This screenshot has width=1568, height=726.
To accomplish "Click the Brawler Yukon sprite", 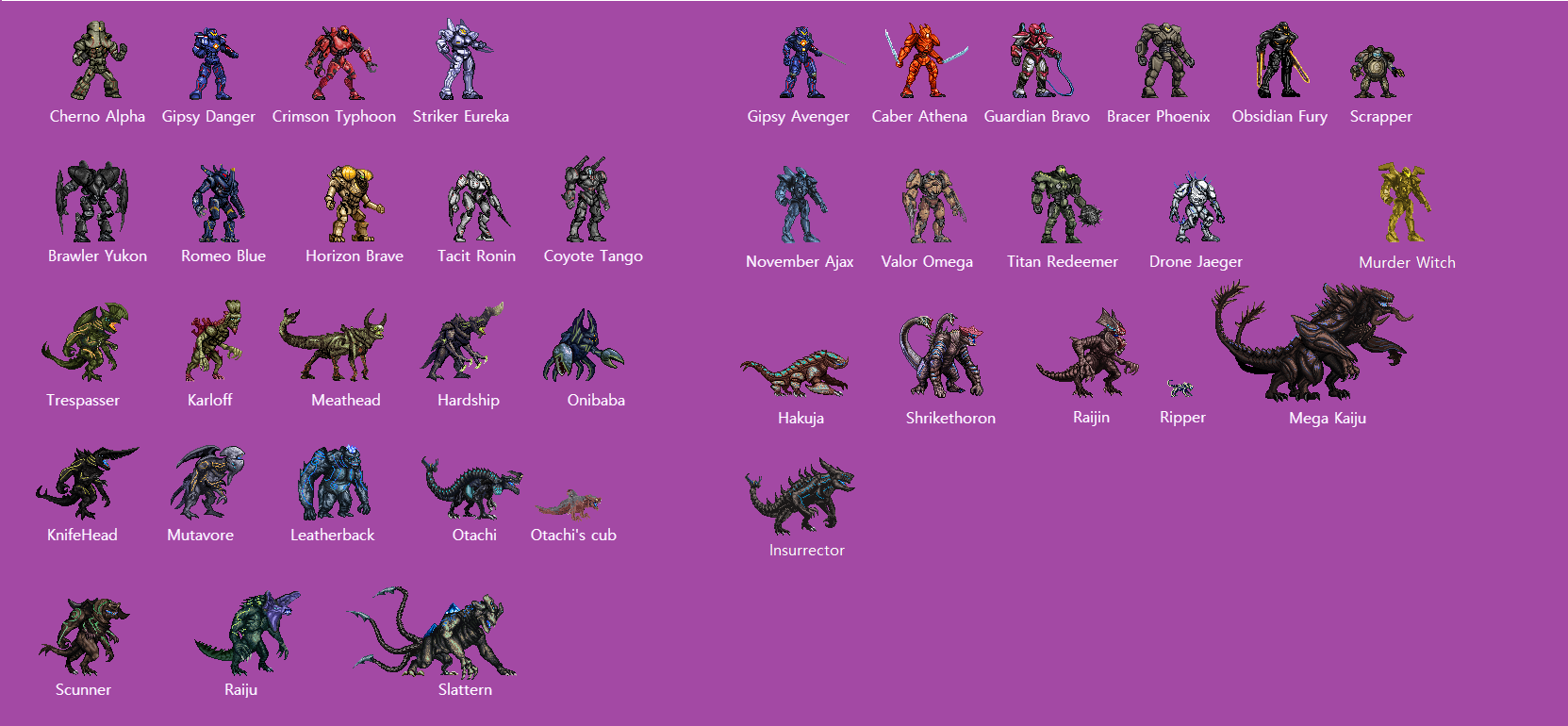I will click(x=91, y=201).
